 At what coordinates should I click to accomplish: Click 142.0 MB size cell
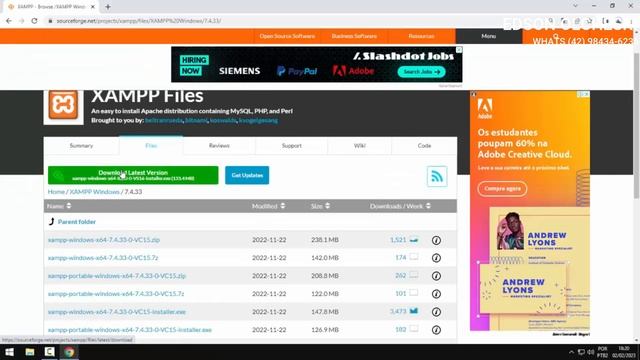click(x=325, y=258)
